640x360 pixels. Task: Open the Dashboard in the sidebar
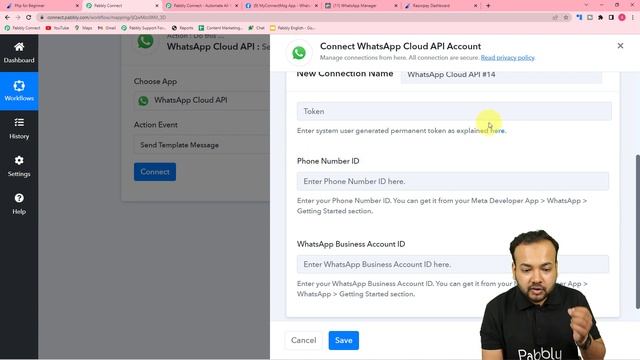[x=19, y=53]
